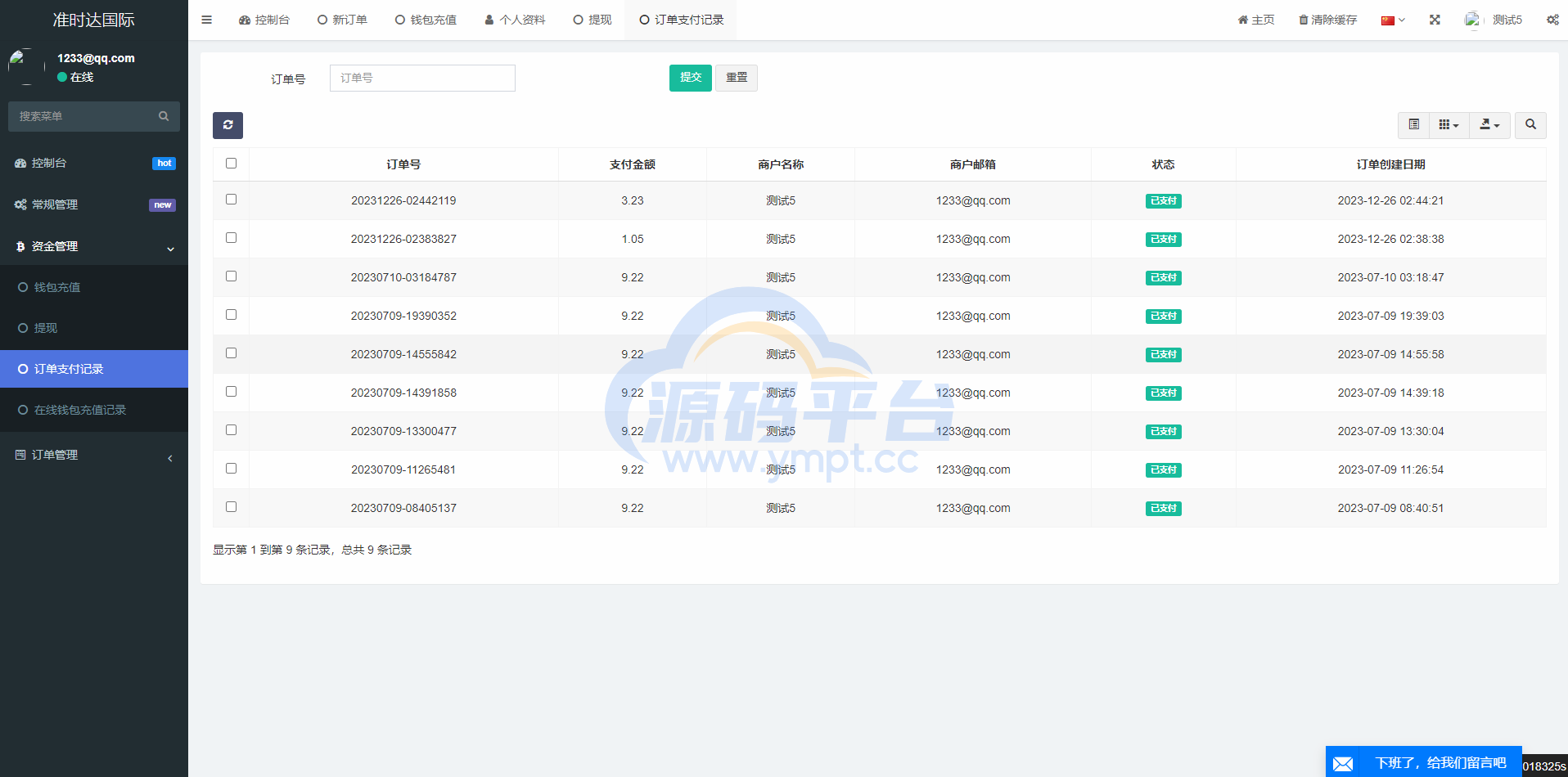Open the export data dropdown
The image size is (1568, 777).
[1489, 124]
